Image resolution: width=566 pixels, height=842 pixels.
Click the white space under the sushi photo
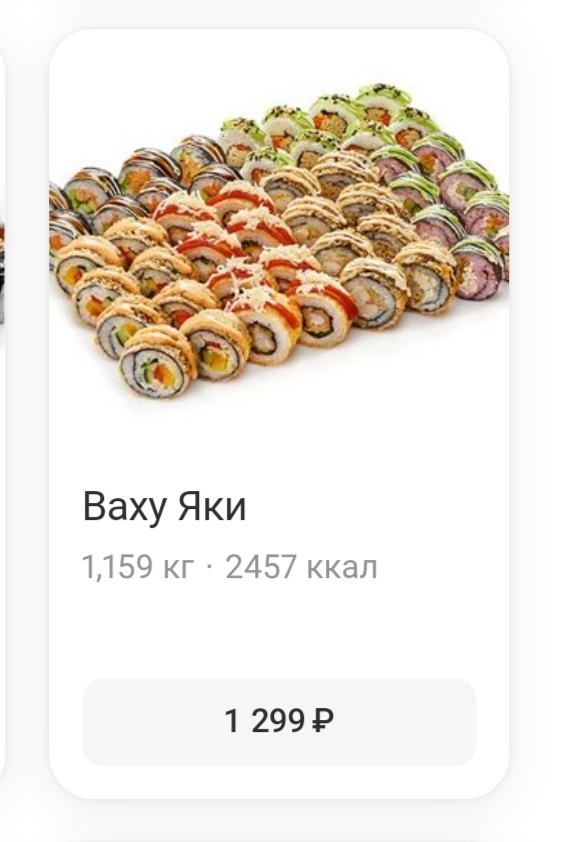pyautogui.click(x=279, y=440)
